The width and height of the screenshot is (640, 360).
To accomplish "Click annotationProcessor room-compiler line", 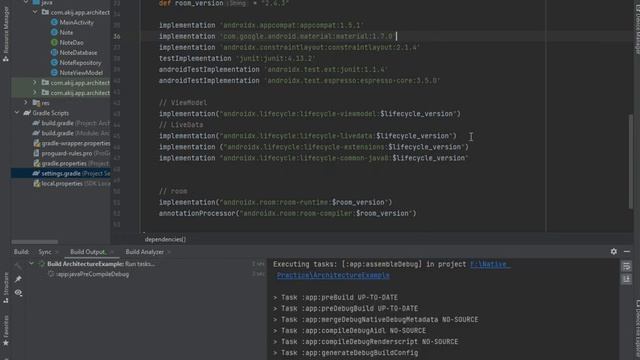I will tap(288, 213).
